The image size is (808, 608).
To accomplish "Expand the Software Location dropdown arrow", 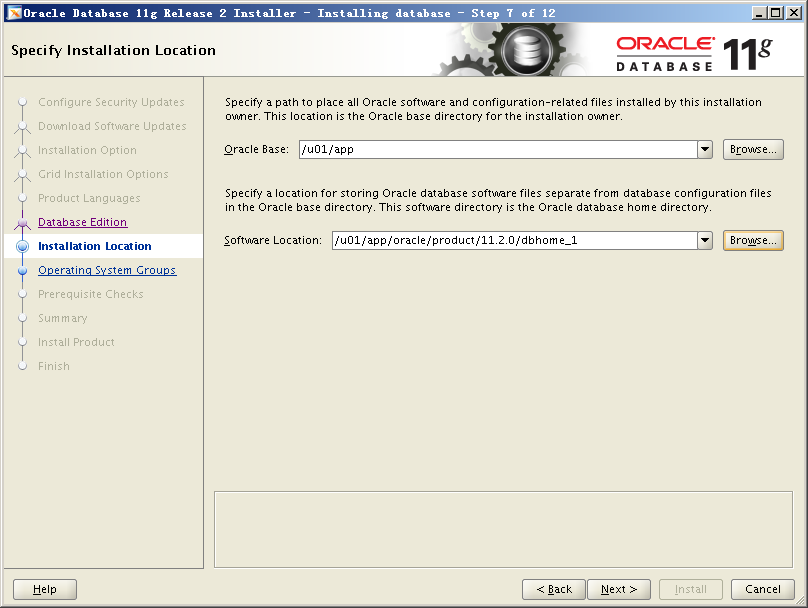I will [x=704, y=241].
